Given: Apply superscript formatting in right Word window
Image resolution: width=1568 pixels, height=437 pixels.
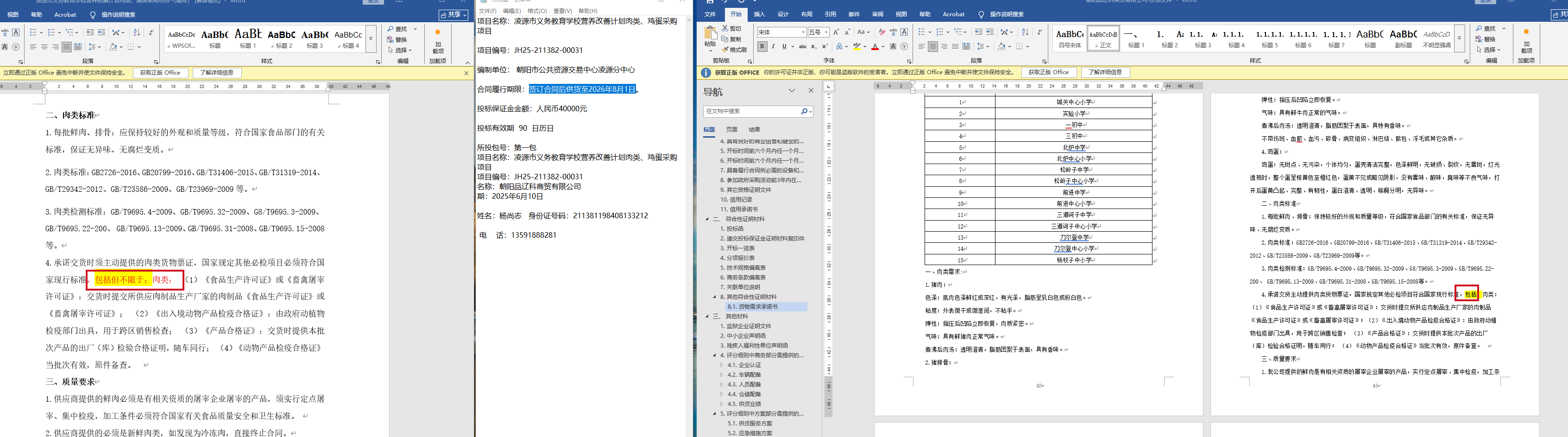Looking at the screenshot, I should 825,46.
